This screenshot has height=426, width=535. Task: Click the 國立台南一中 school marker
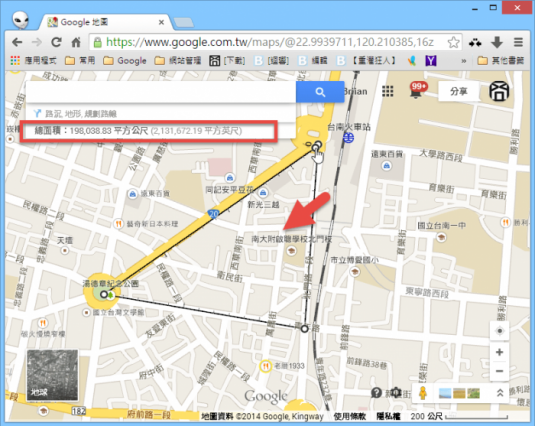pyautogui.click(x=442, y=237)
